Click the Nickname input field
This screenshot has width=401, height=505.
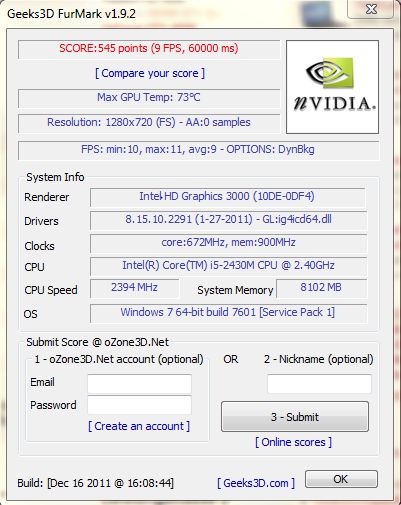[319, 384]
